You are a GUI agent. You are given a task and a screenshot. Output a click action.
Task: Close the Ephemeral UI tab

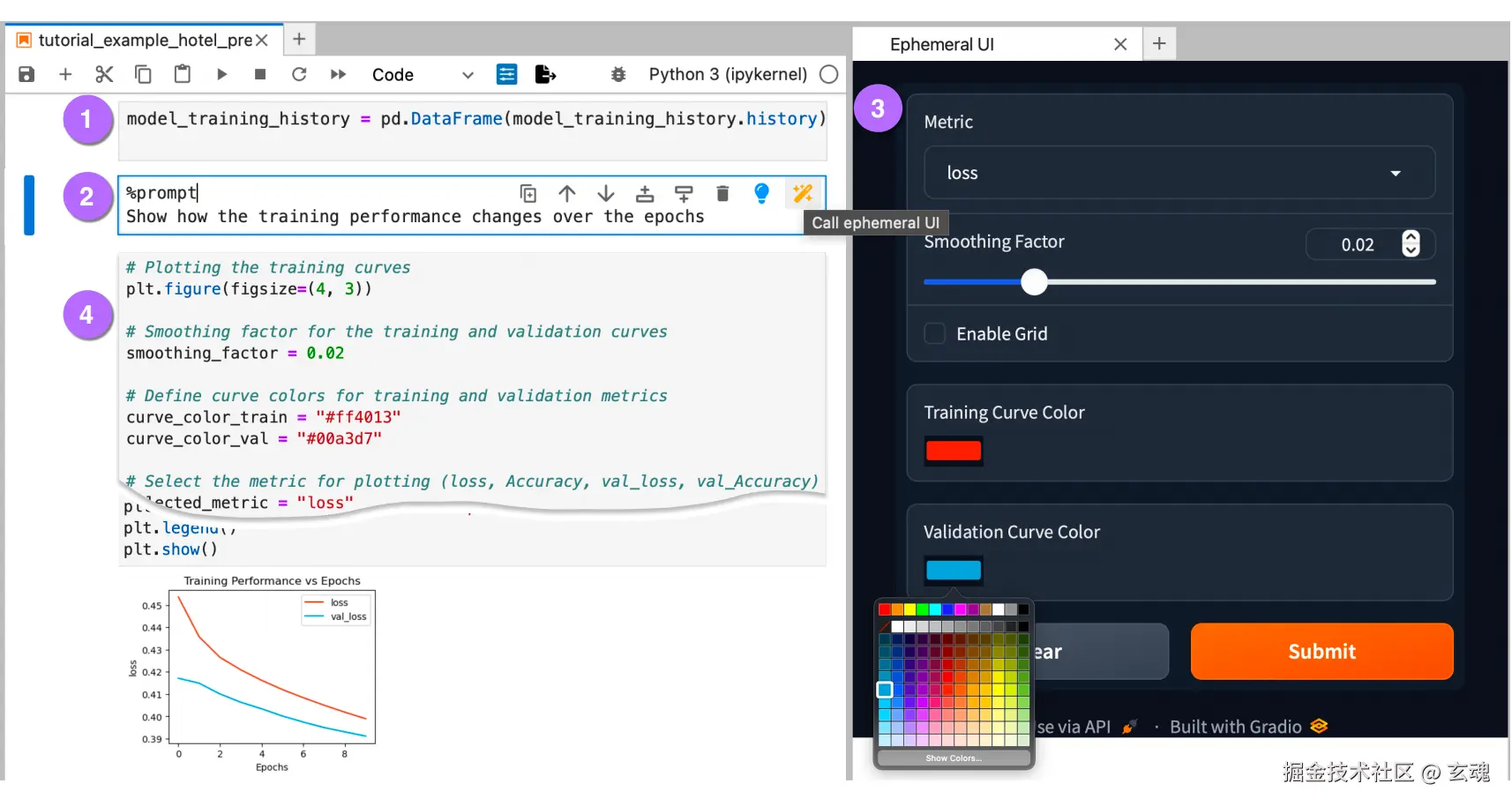[x=1120, y=45]
